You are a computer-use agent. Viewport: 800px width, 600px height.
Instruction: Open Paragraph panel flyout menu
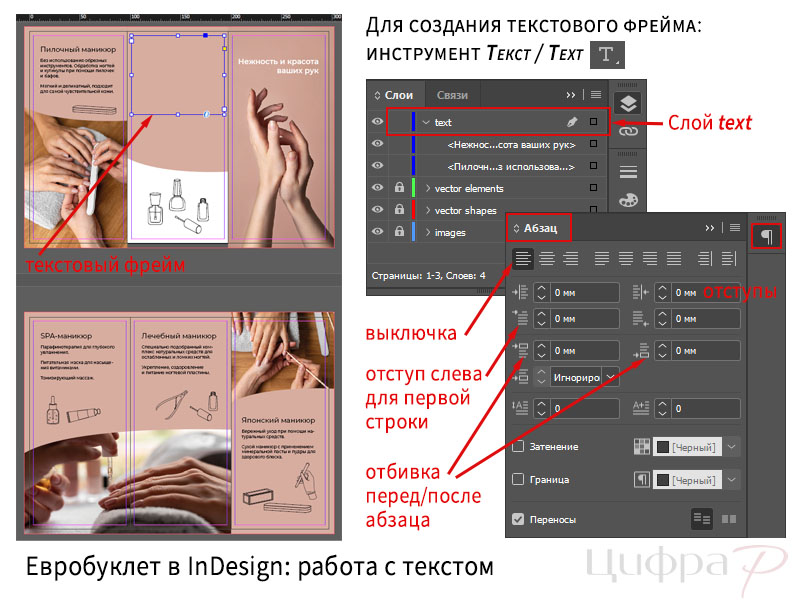tap(735, 228)
